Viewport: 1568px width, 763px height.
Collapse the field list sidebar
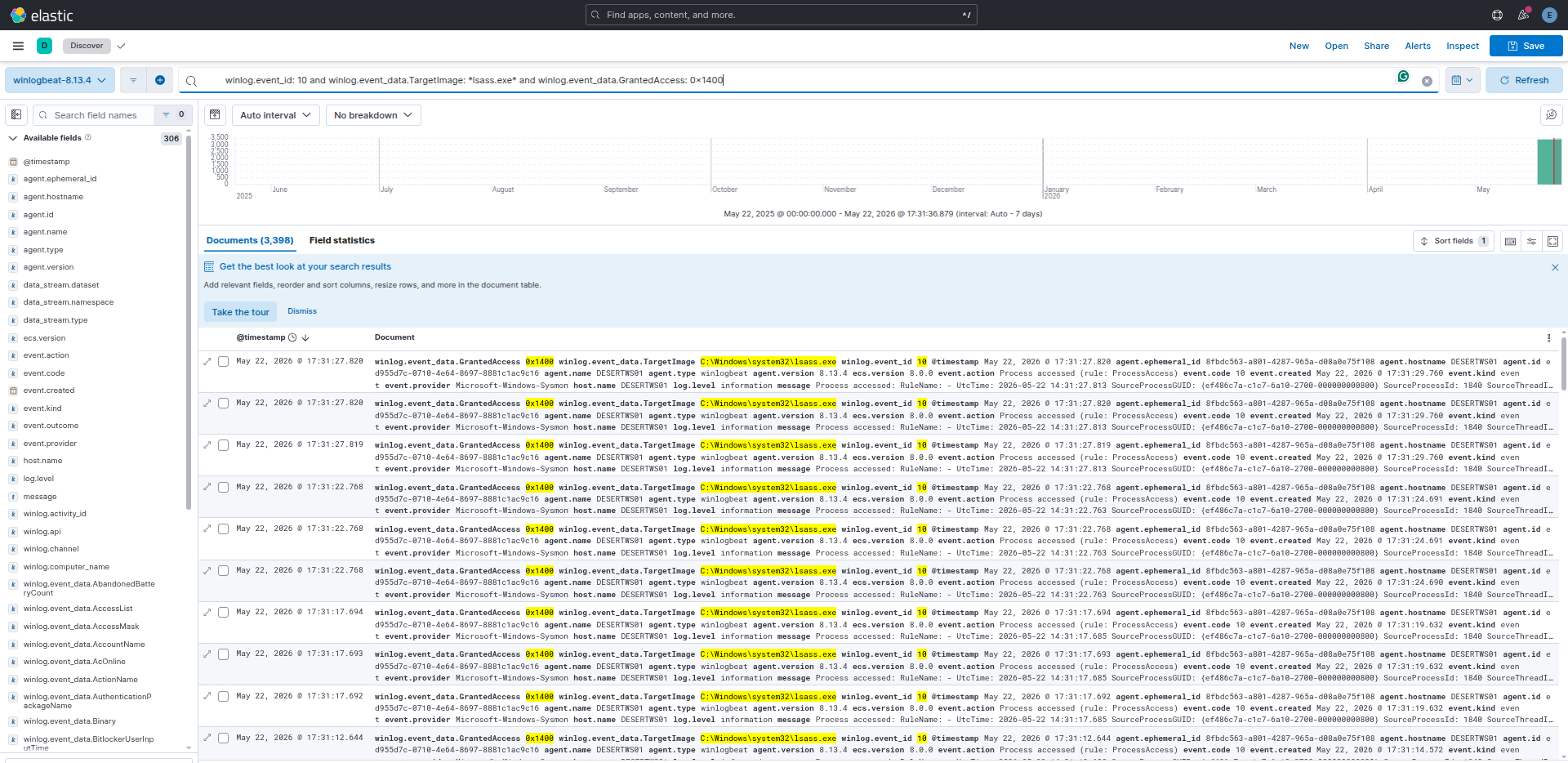16,115
